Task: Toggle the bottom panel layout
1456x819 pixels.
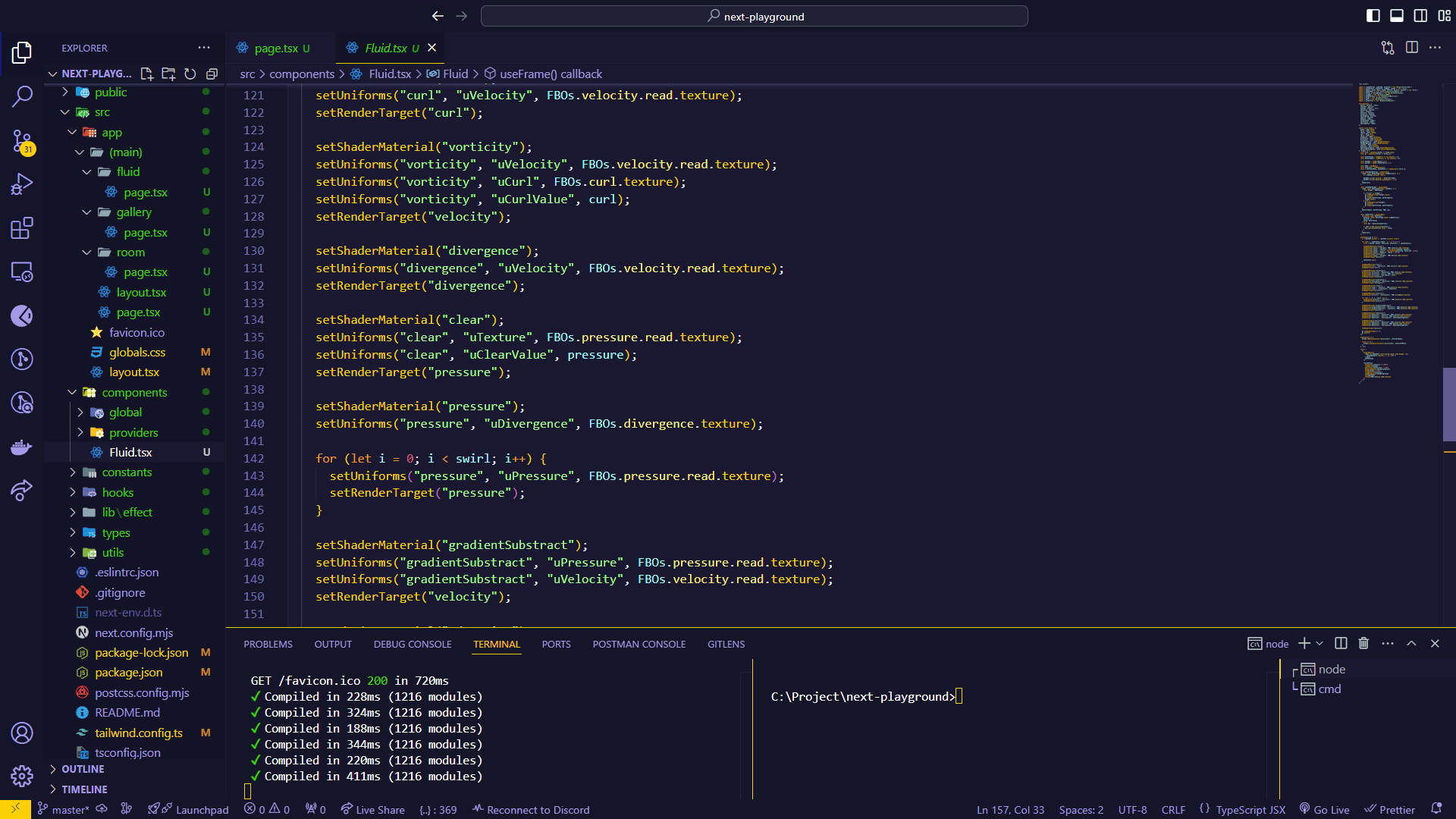Action: pyautogui.click(x=1397, y=16)
